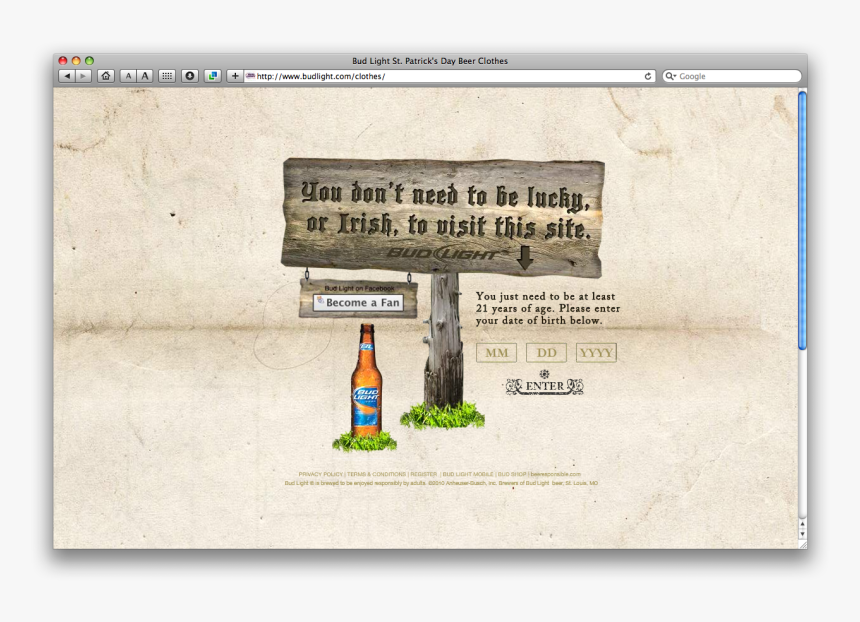This screenshot has width=860, height=622.
Task: Click the yellow minimize window button
Action: click(x=76, y=61)
